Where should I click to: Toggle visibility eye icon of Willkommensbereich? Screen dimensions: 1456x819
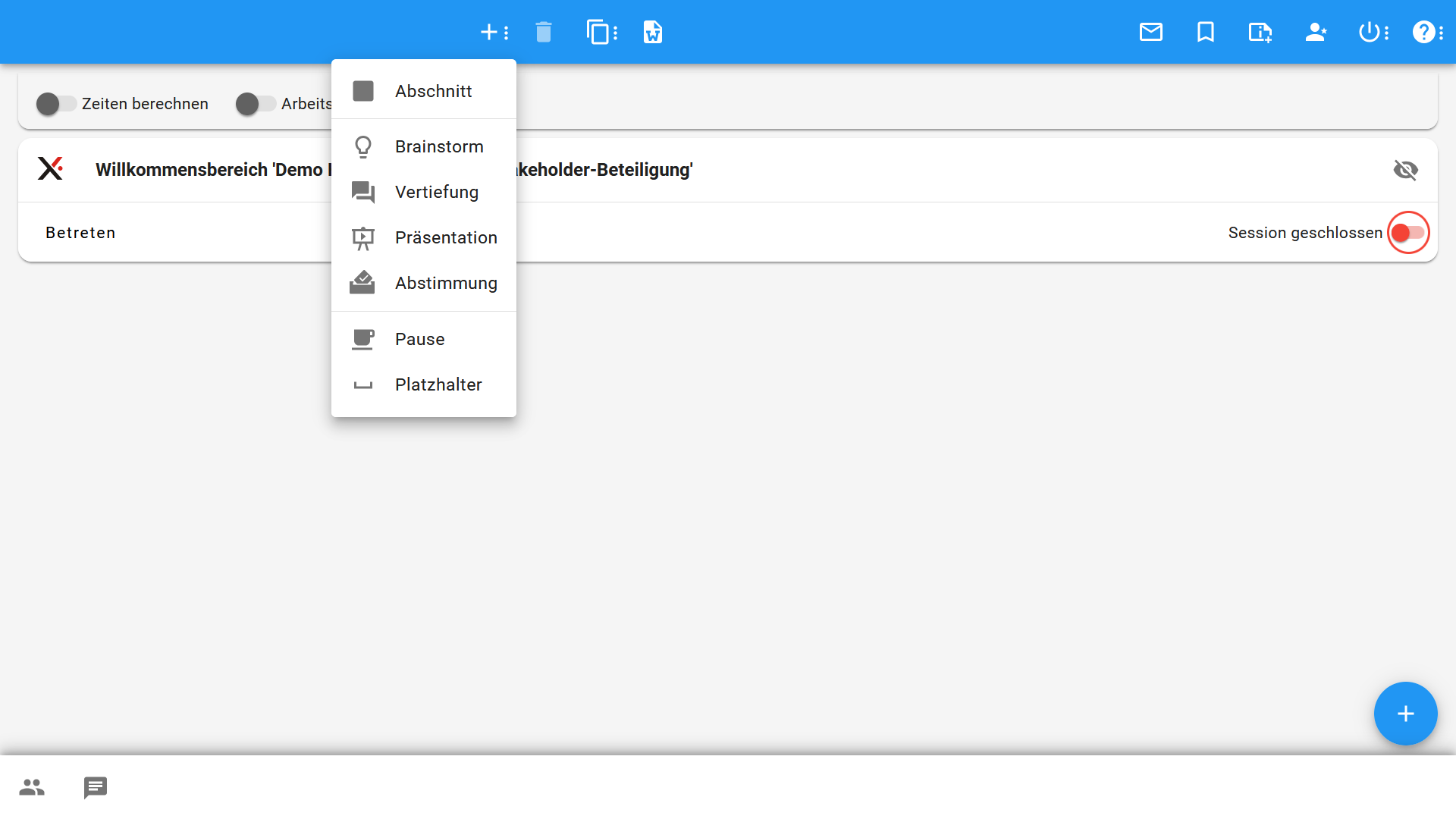pos(1405,170)
